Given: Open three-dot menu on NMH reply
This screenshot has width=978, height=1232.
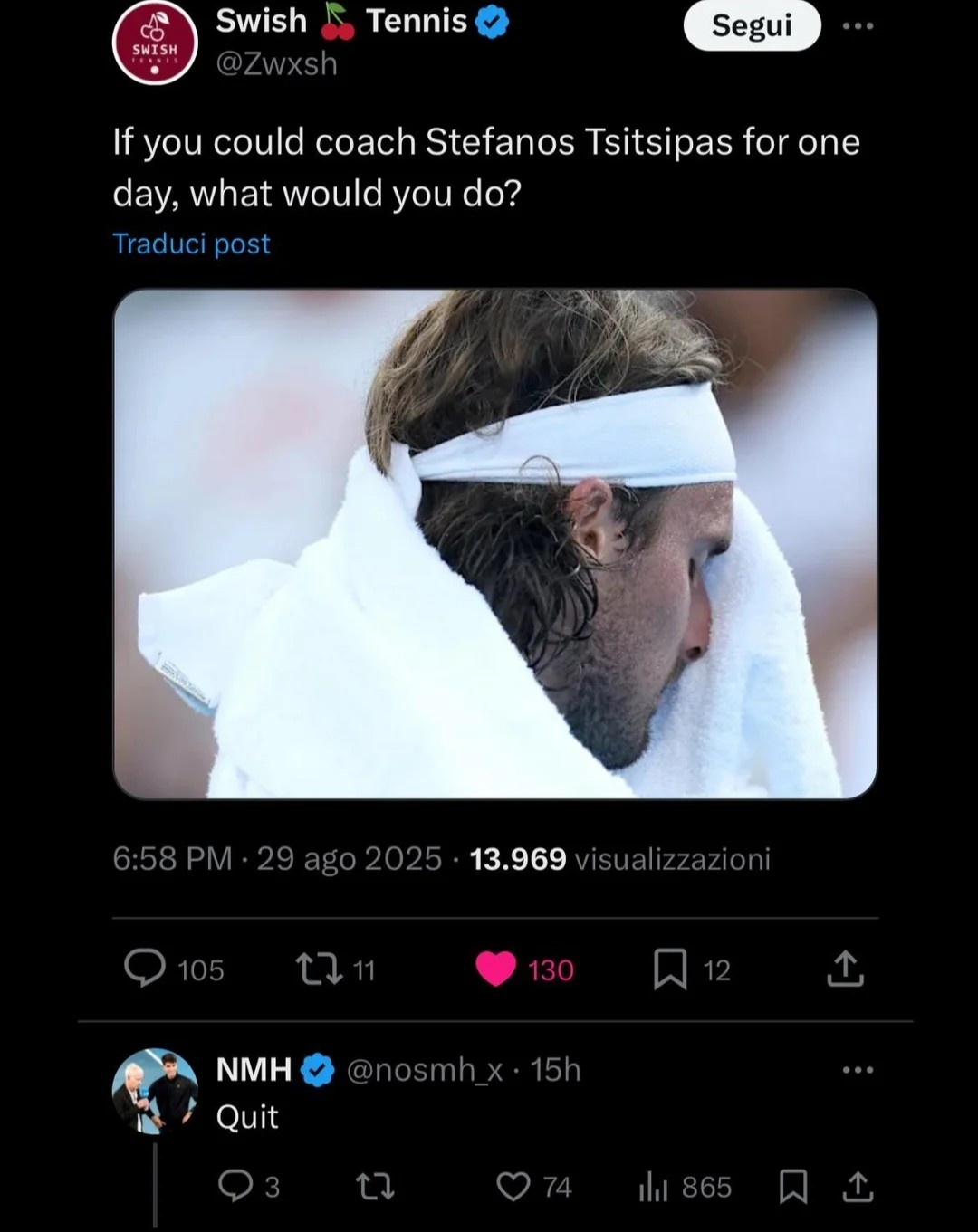Looking at the screenshot, I should tap(858, 1070).
